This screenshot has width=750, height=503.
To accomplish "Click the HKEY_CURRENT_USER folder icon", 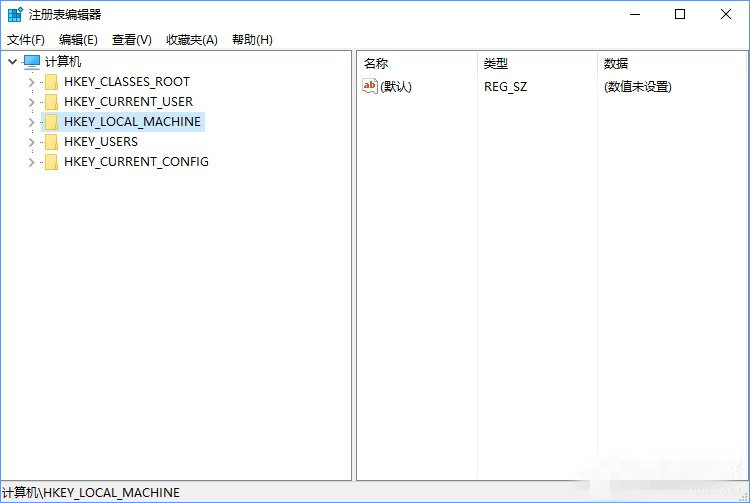I will pos(51,102).
